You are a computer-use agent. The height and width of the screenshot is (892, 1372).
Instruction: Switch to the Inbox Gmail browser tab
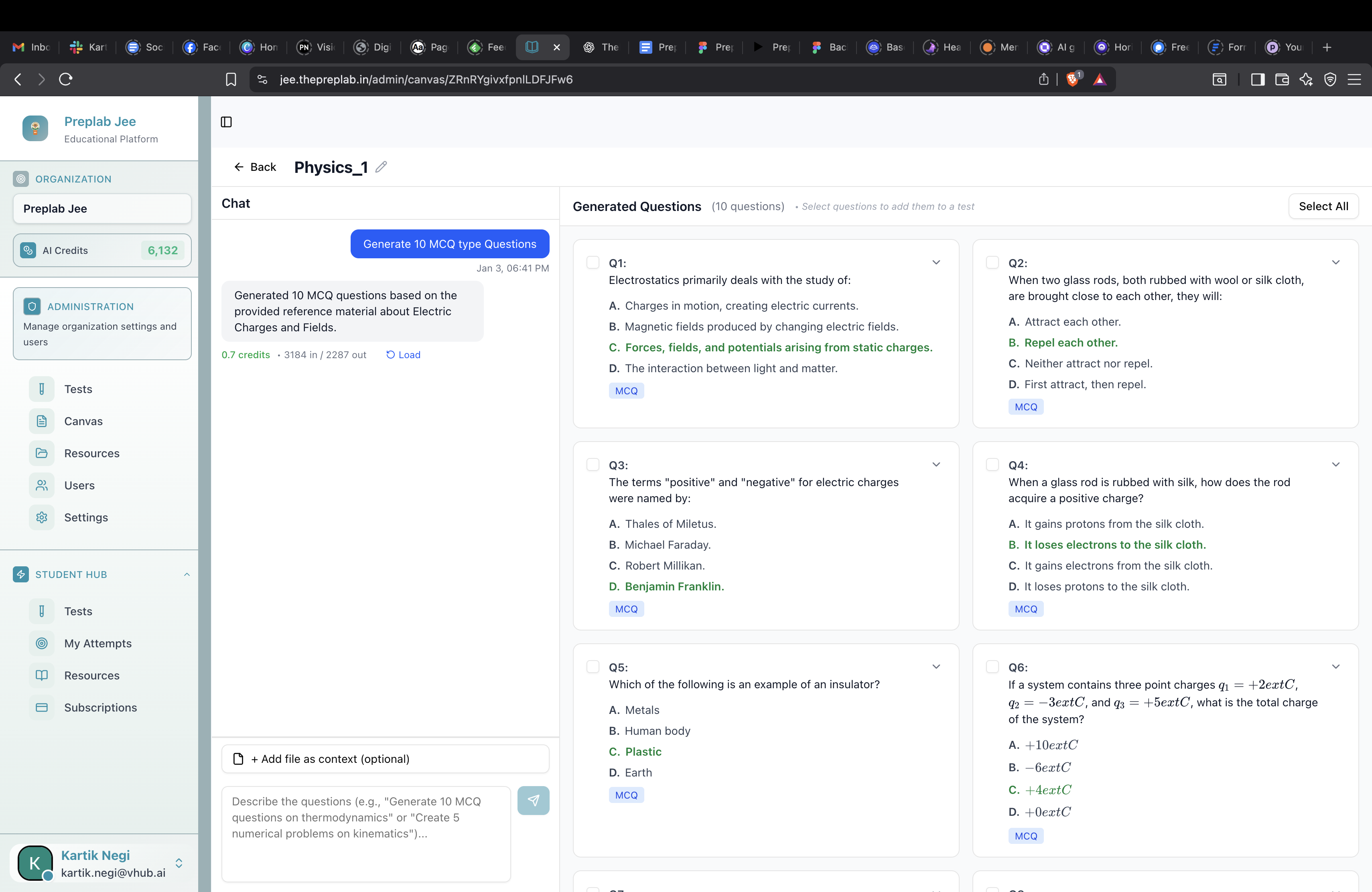[x=32, y=47]
